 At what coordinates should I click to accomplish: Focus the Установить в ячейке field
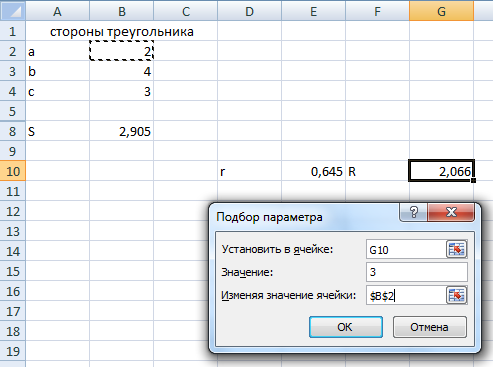click(x=406, y=249)
